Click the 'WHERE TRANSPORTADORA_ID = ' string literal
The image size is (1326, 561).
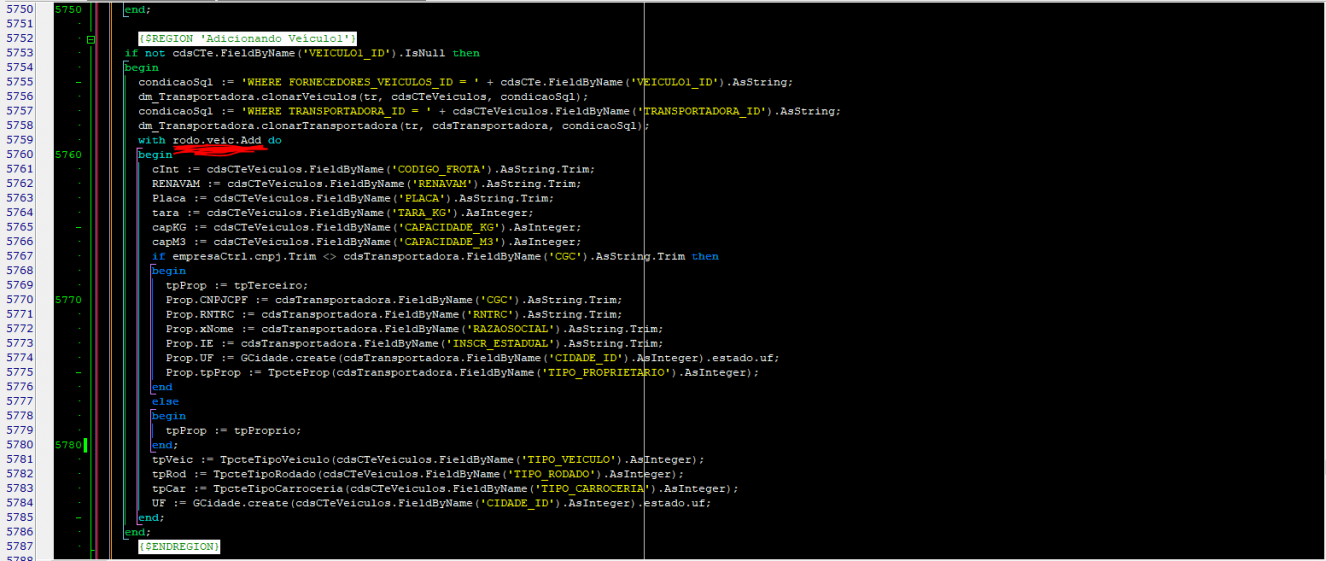(x=337, y=111)
